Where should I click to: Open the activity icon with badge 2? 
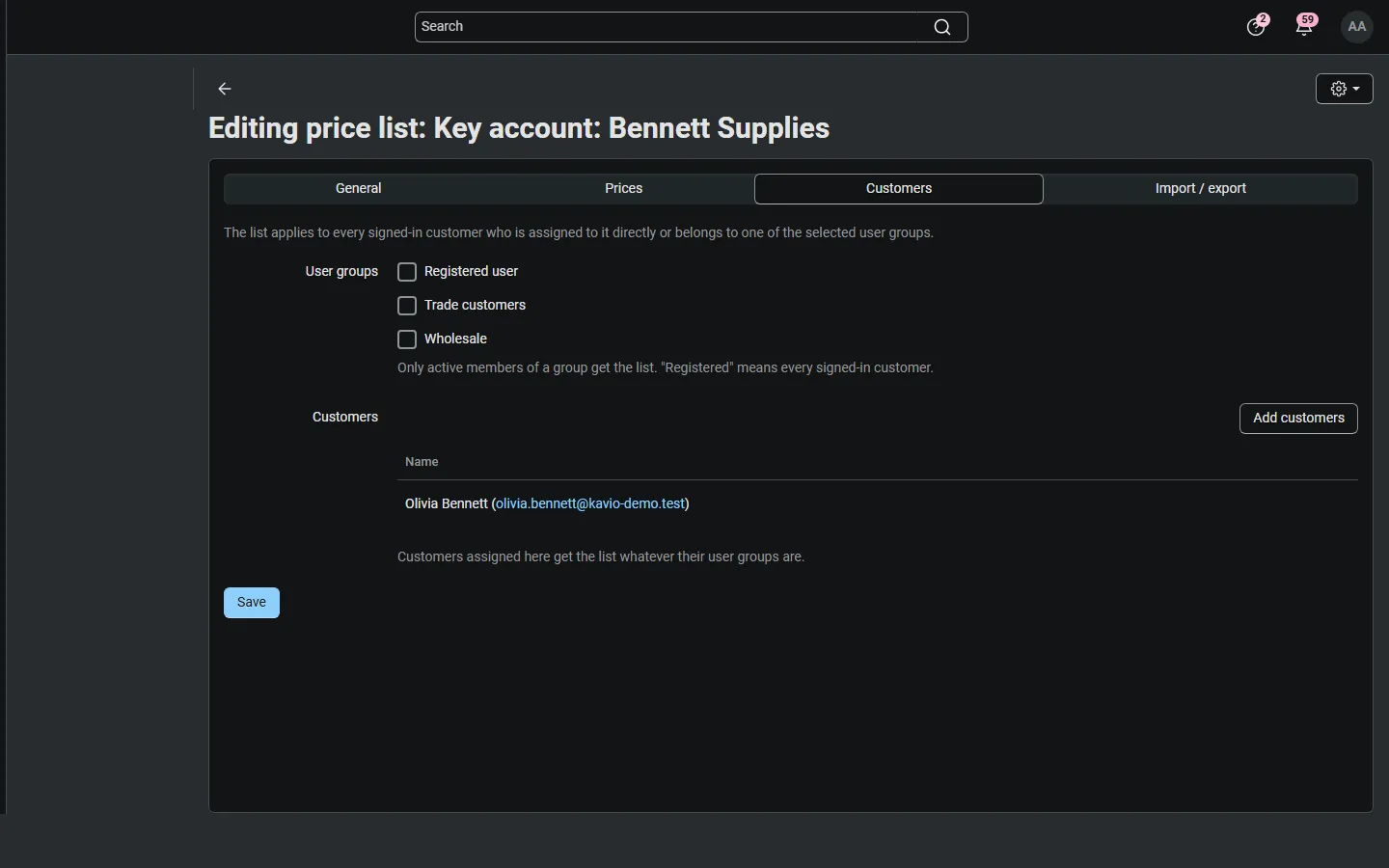coord(1257,26)
